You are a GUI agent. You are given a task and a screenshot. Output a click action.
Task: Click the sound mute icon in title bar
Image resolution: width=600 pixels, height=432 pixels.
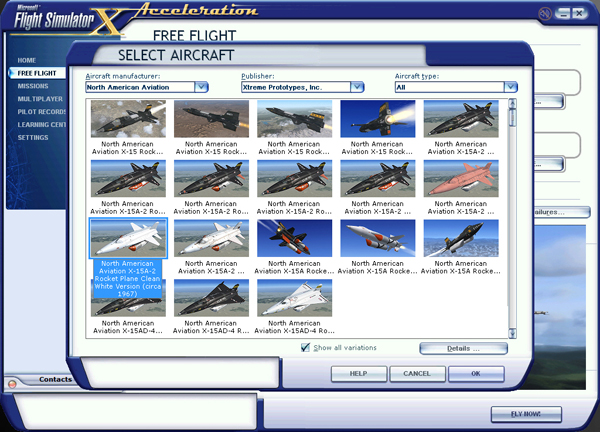(544, 14)
